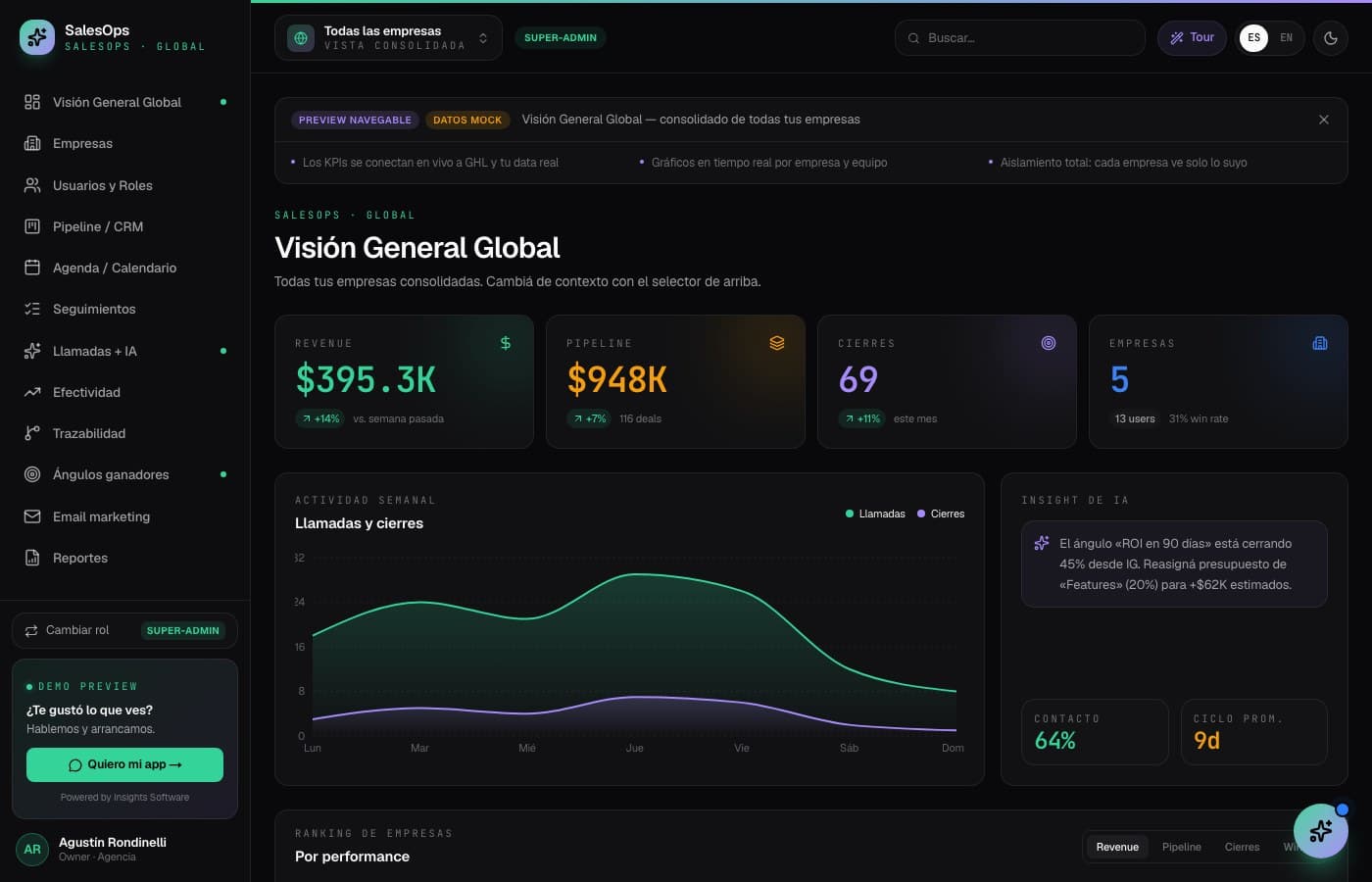Open Email marketing section
This screenshot has width=1372, height=882.
(124, 516)
